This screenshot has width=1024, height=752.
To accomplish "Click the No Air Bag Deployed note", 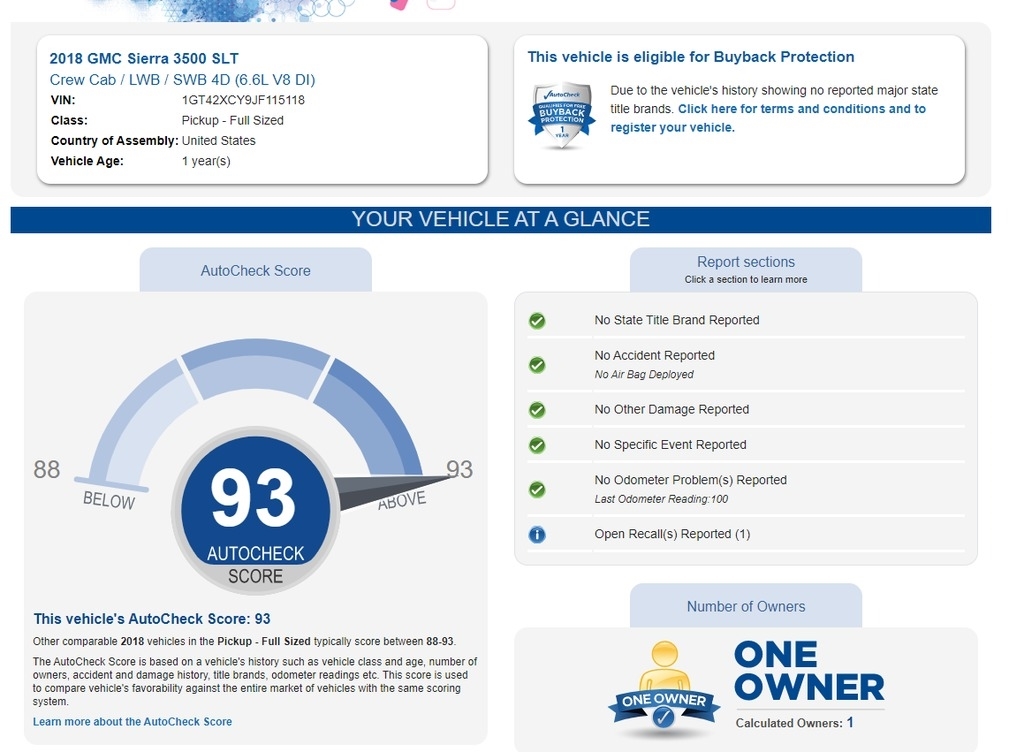I will [644, 374].
